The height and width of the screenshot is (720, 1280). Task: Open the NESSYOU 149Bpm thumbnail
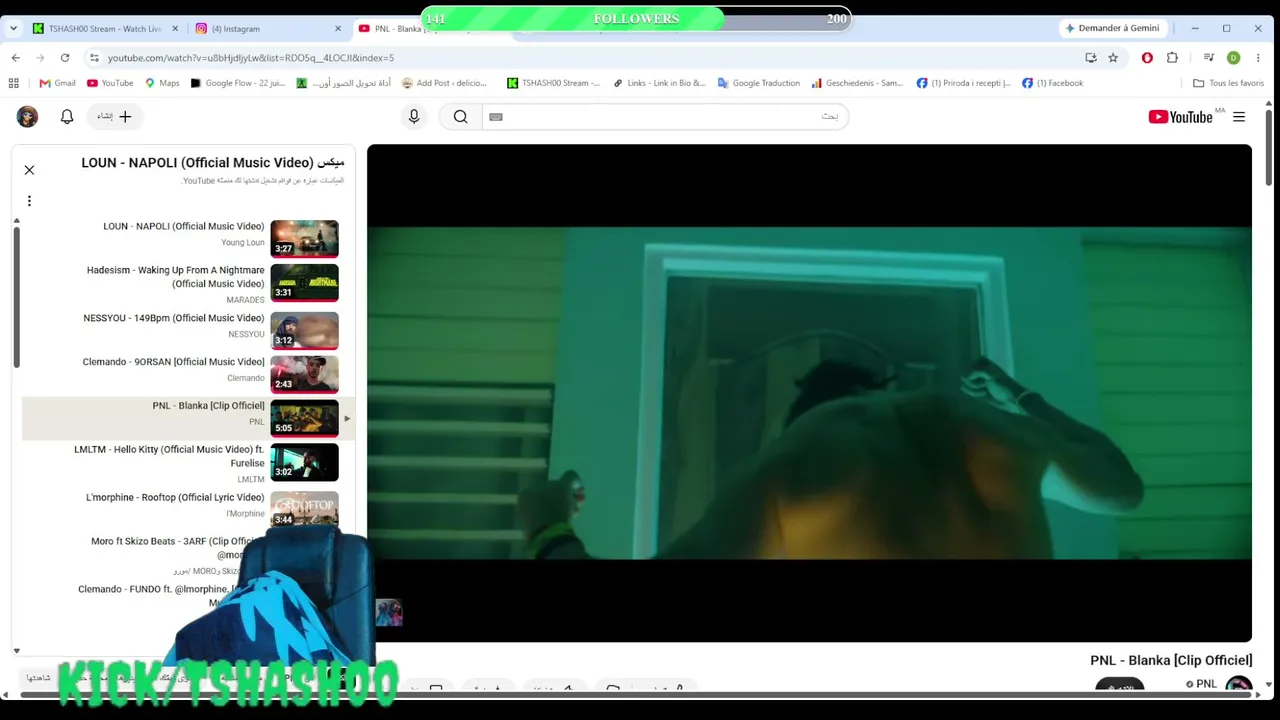pyautogui.click(x=304, y=330)
